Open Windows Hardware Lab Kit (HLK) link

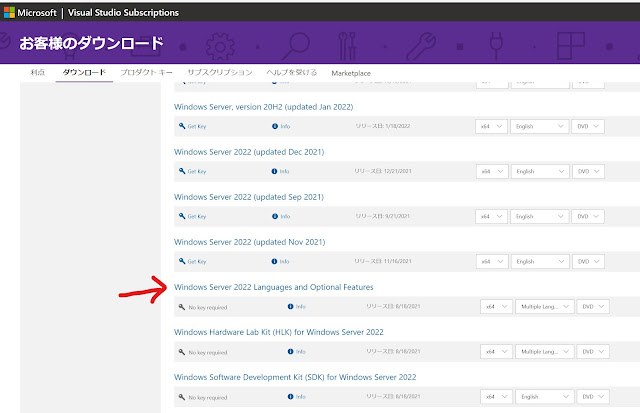(x=279, y=332)
